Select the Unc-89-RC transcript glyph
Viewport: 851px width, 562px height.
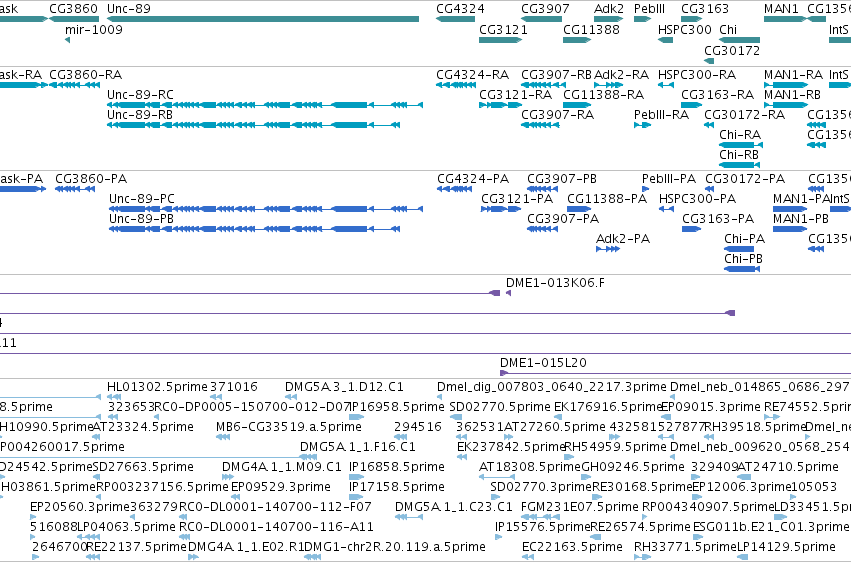[x=265, y=105]
